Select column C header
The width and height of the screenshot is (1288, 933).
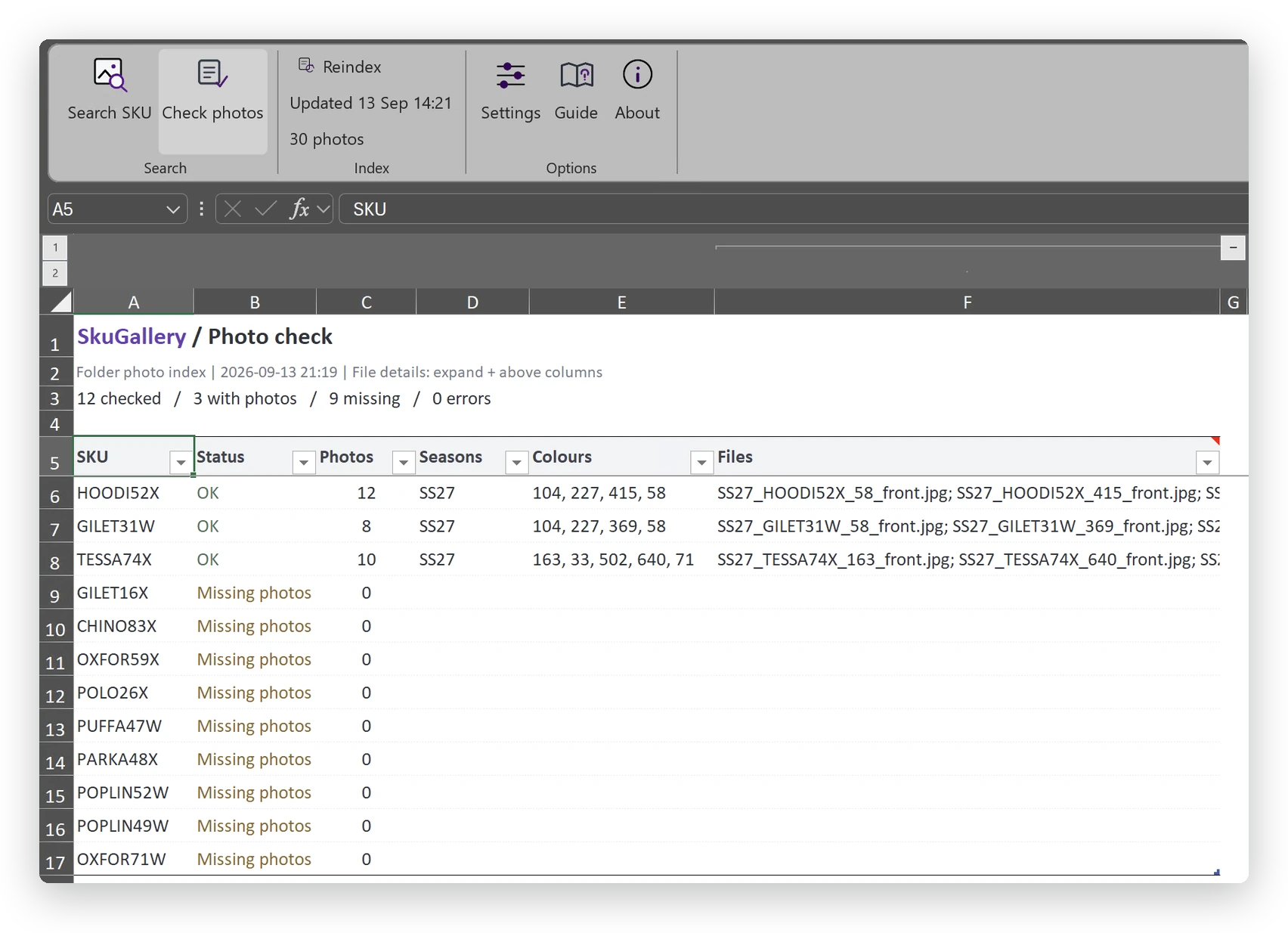[x=366, y=302]
